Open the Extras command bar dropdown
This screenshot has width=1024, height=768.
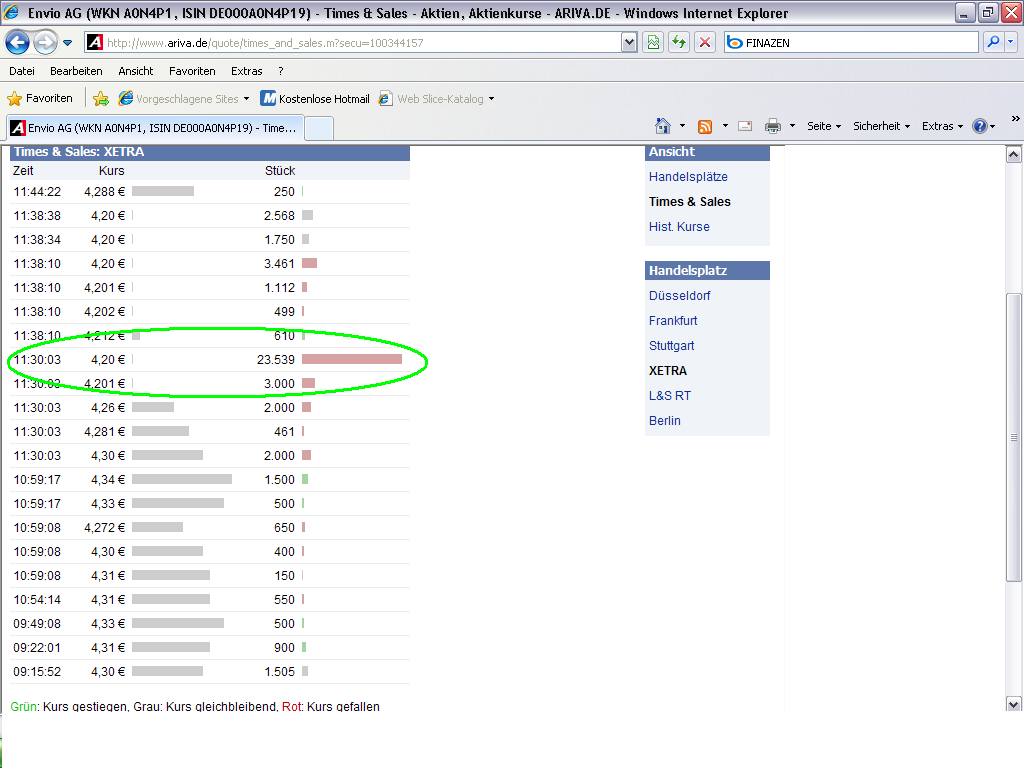coord(942,126)
